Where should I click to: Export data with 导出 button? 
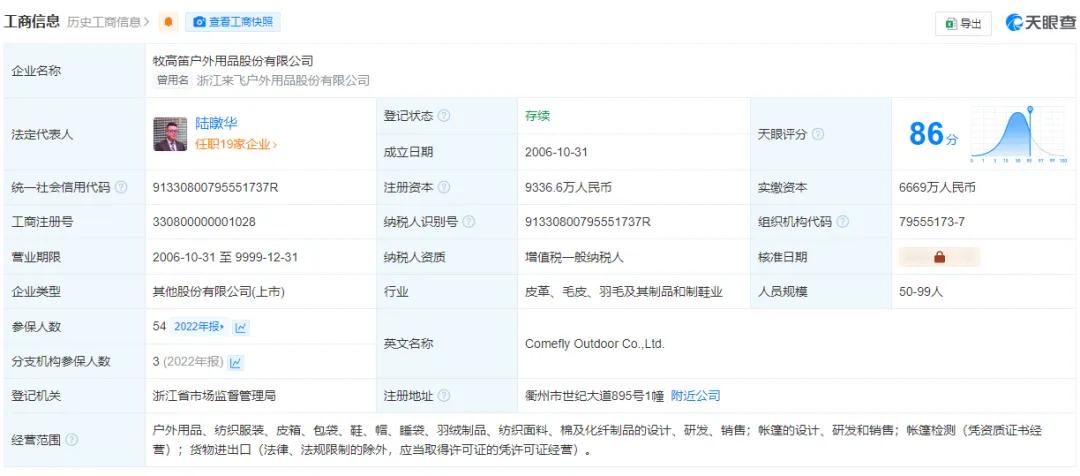(x=962, y=23)
